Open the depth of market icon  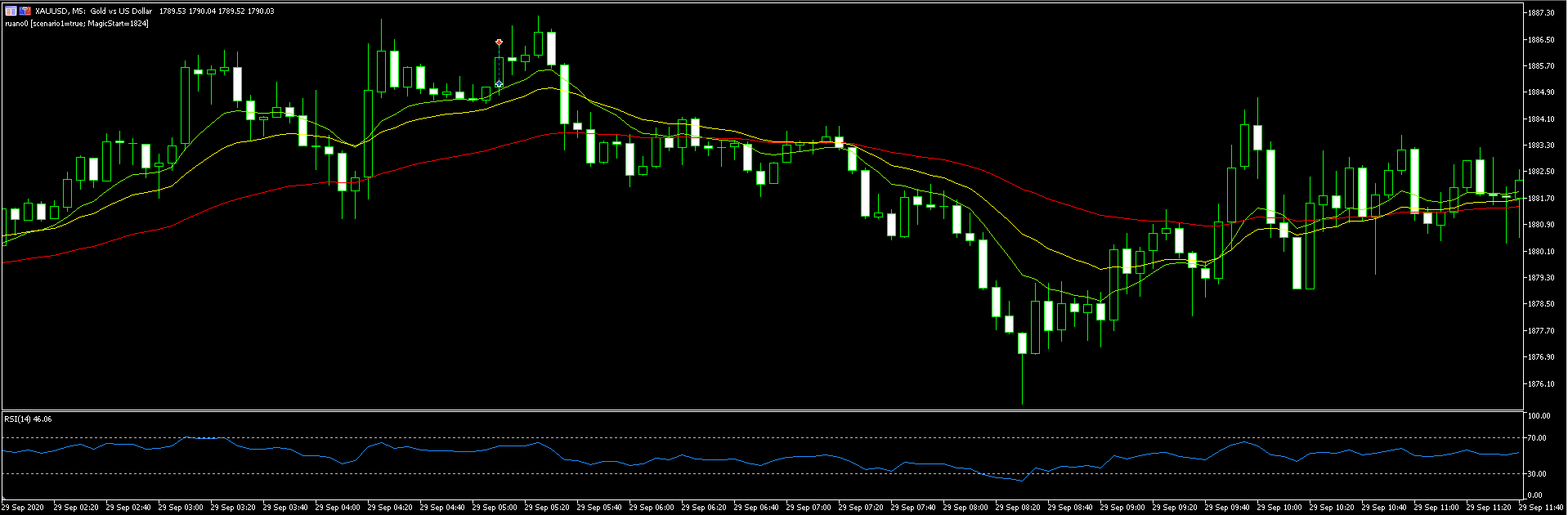pyautogui.click(x=25, y=11)
